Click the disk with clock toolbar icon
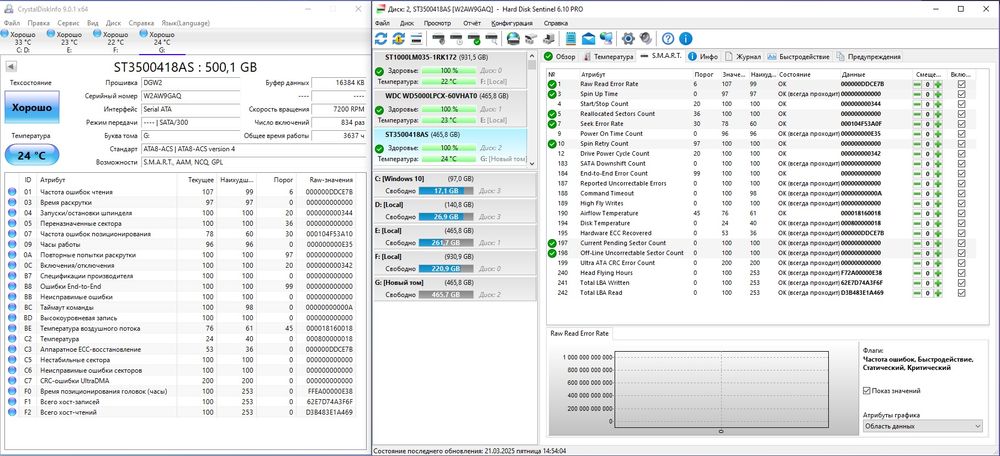1000x456 pixels. tap(455, 38)
